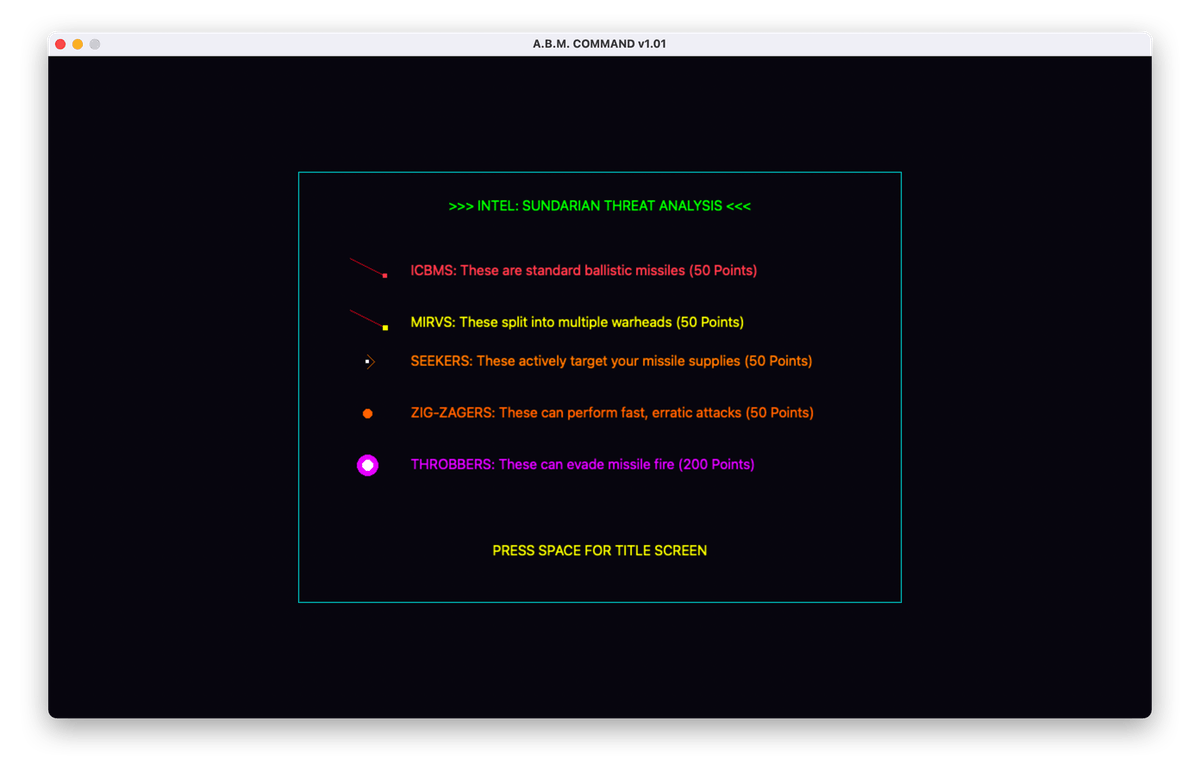The height and width of the screenshot is (783, 1200).
Task: Close the A.B.M. COMMAND window
Action: click(x=61, y=44)
